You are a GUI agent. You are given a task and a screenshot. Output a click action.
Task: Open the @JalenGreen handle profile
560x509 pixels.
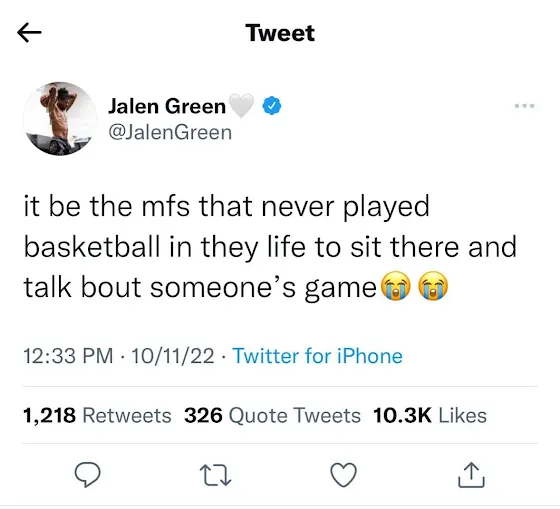(x=170, y=133)
